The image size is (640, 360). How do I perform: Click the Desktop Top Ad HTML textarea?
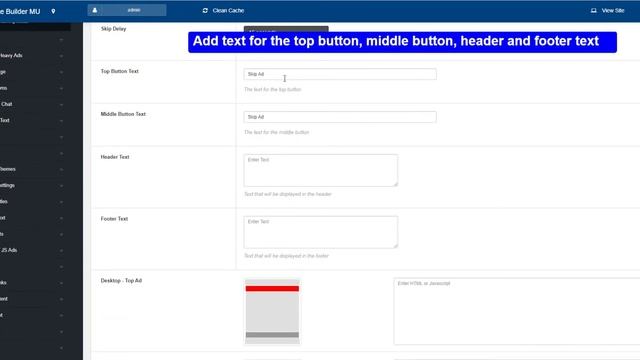coord(517,311)
